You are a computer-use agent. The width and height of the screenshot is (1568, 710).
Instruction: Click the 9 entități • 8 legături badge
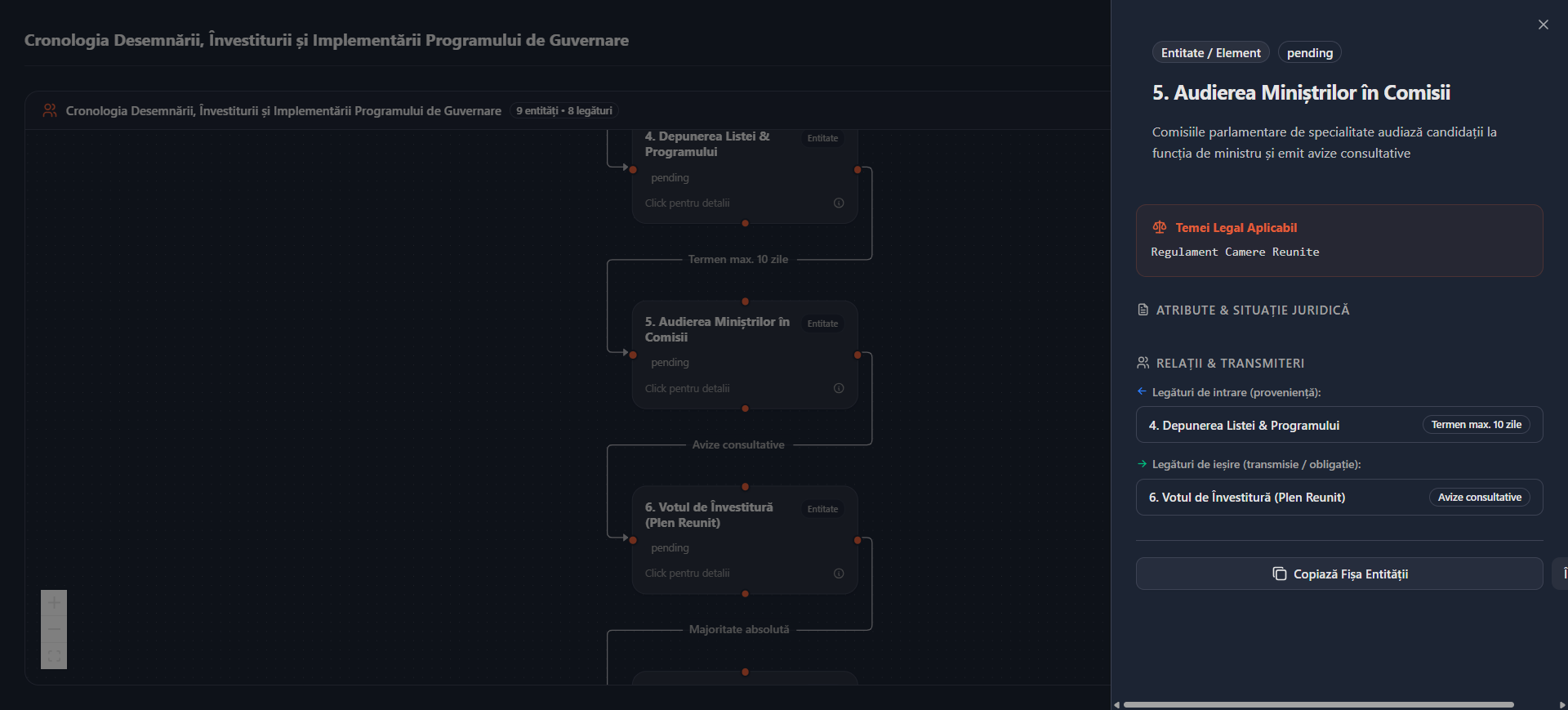[x=563, y=110]
